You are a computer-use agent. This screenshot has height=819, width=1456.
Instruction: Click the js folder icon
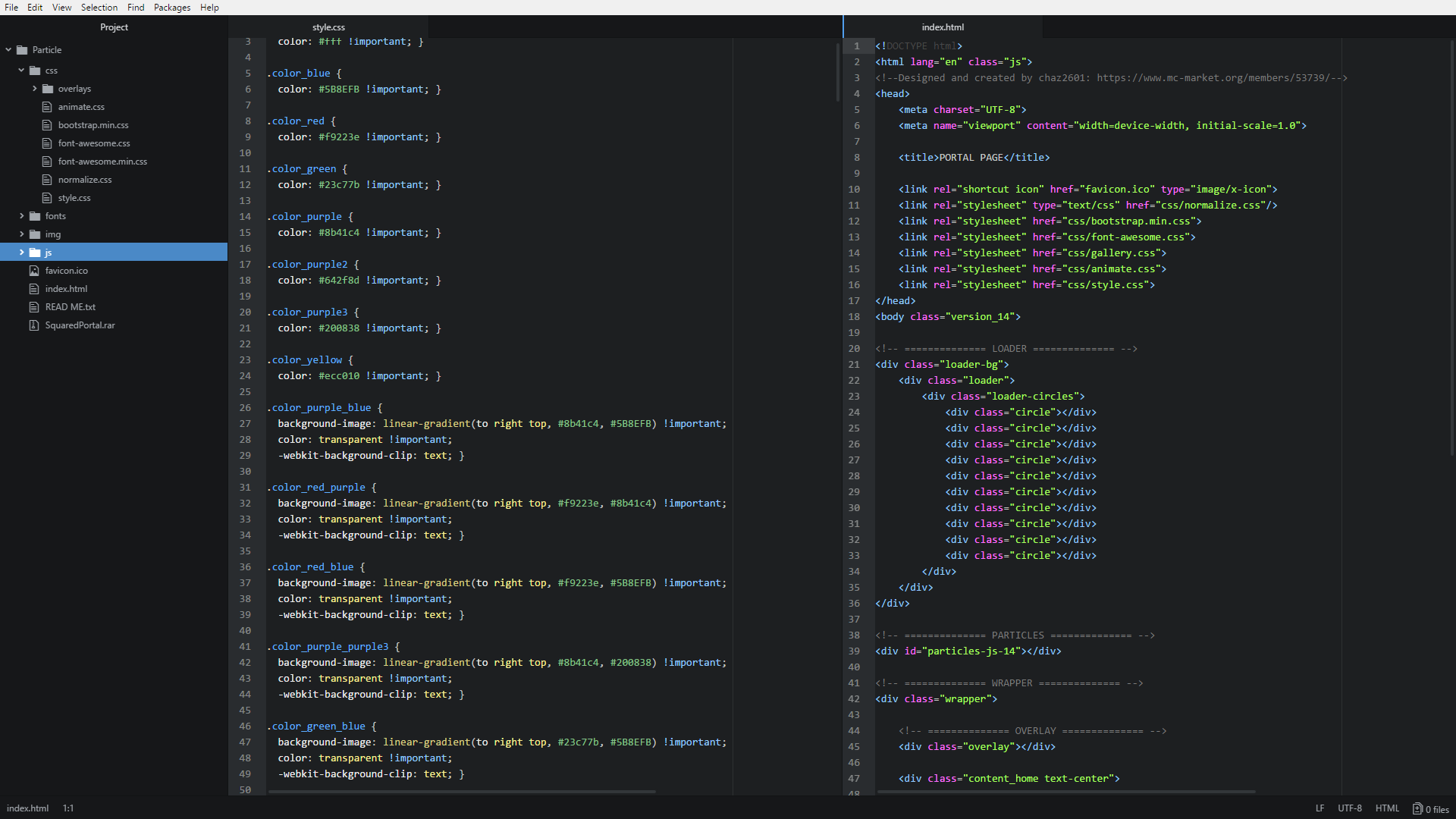tap(35, 253)
